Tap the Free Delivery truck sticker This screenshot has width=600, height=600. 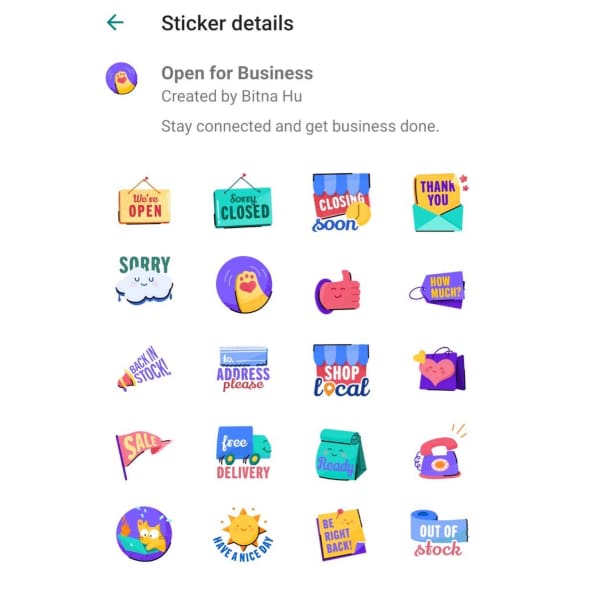243,453
